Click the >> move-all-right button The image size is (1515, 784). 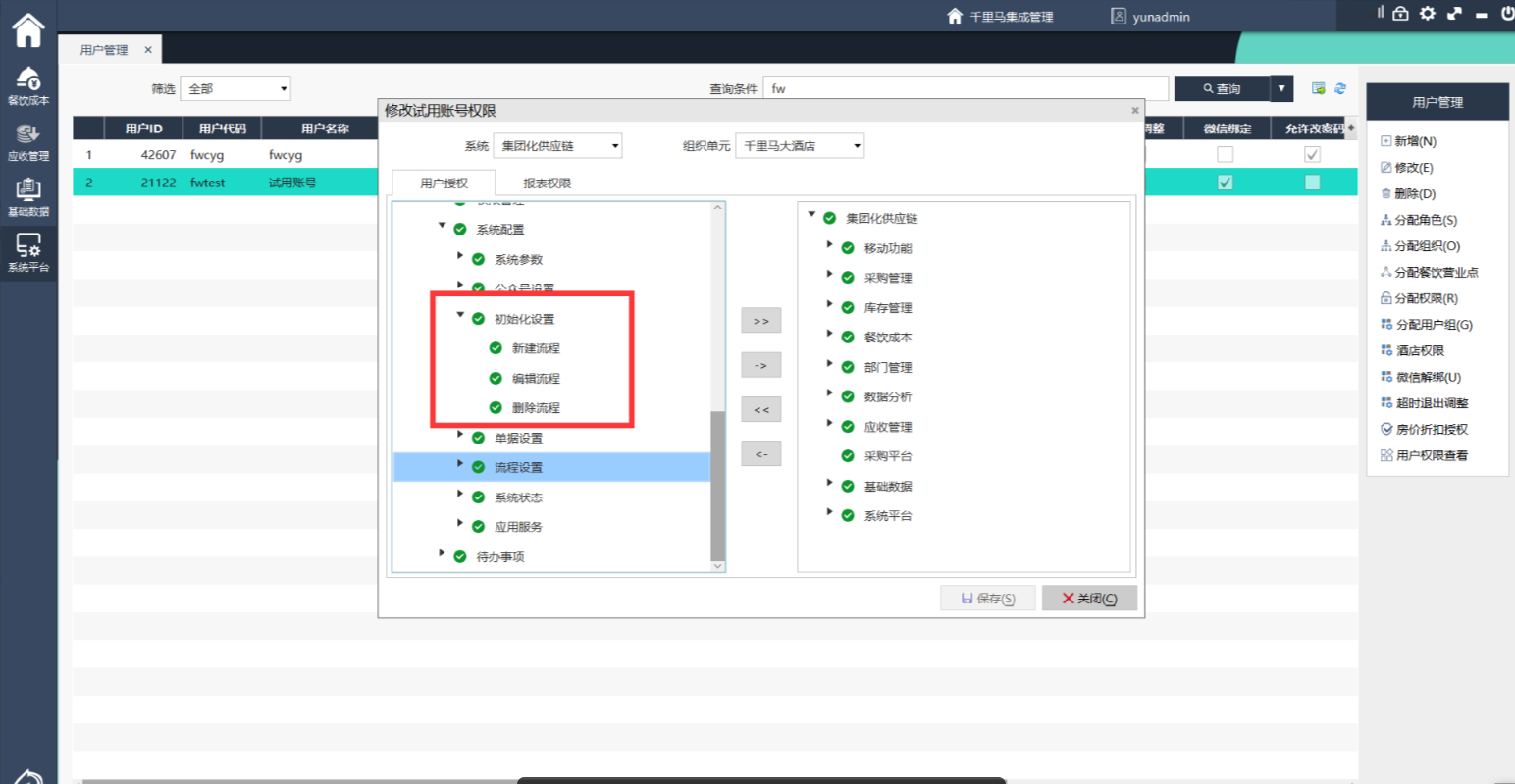point(760,321)
